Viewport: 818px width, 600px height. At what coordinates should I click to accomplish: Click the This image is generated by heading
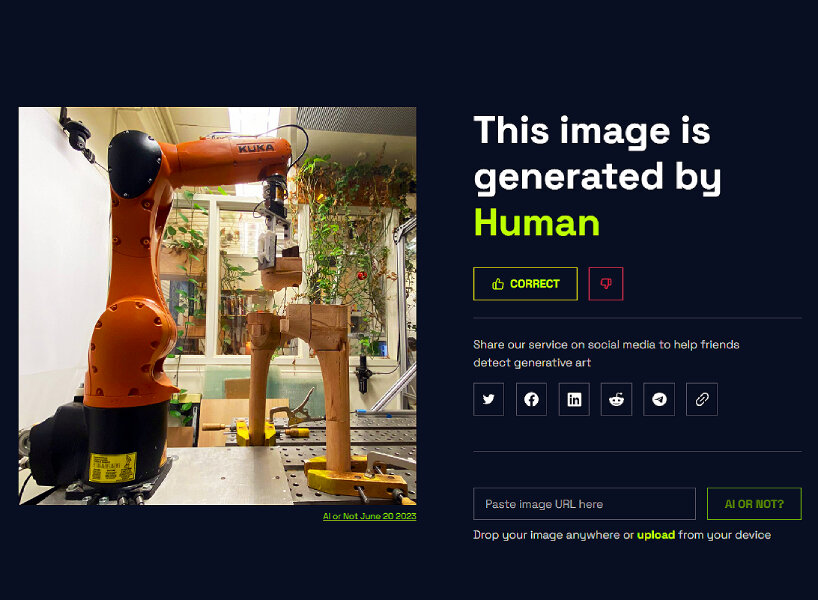(x=597, y=155)
